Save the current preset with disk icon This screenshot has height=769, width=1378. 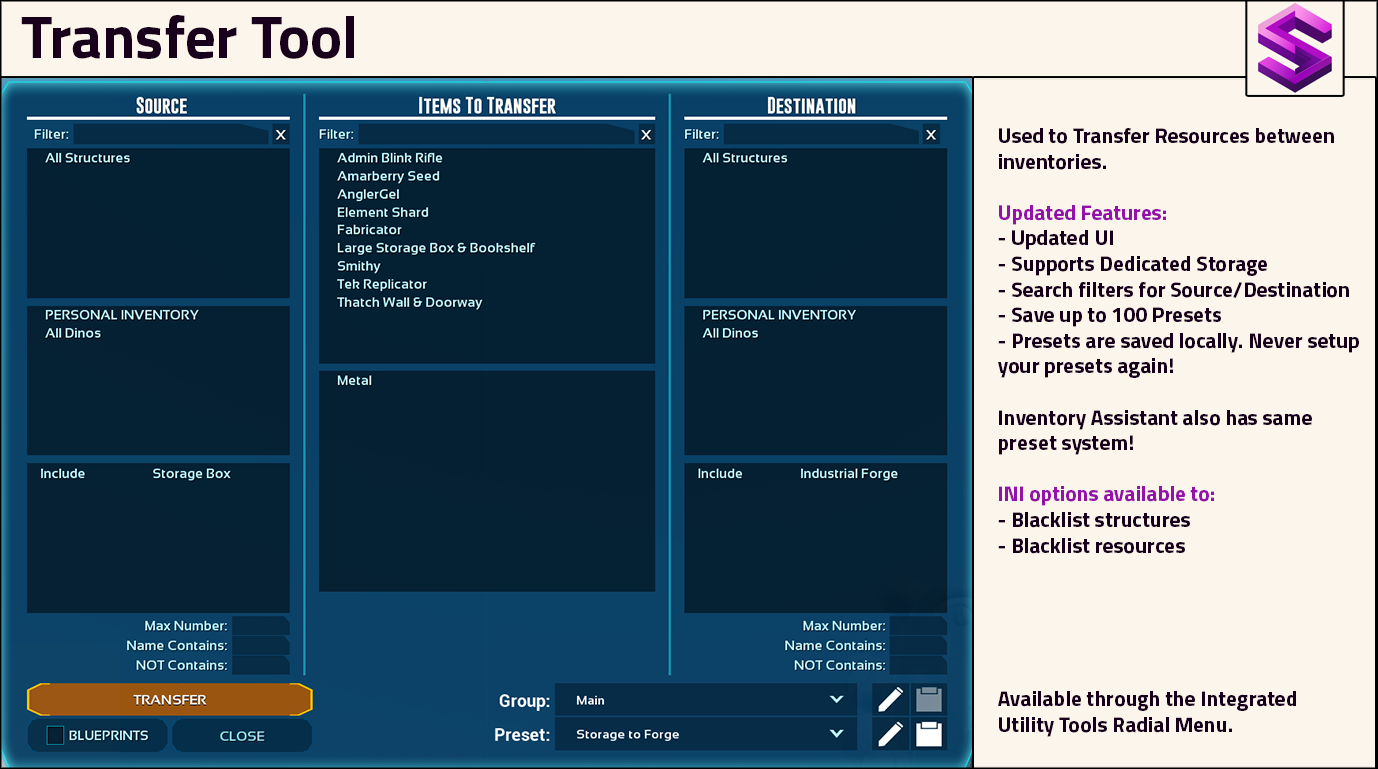[x=929, y=734]
